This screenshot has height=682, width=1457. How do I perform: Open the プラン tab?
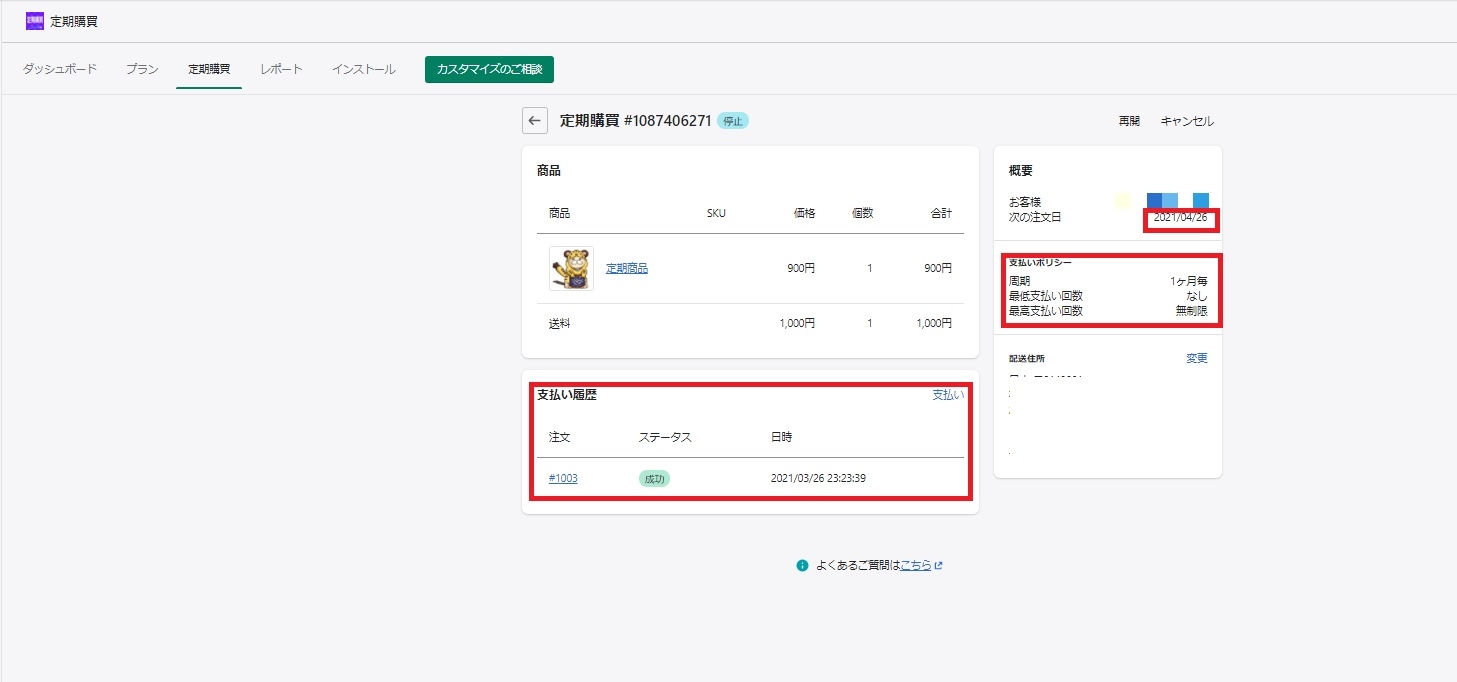click(142, 69)
